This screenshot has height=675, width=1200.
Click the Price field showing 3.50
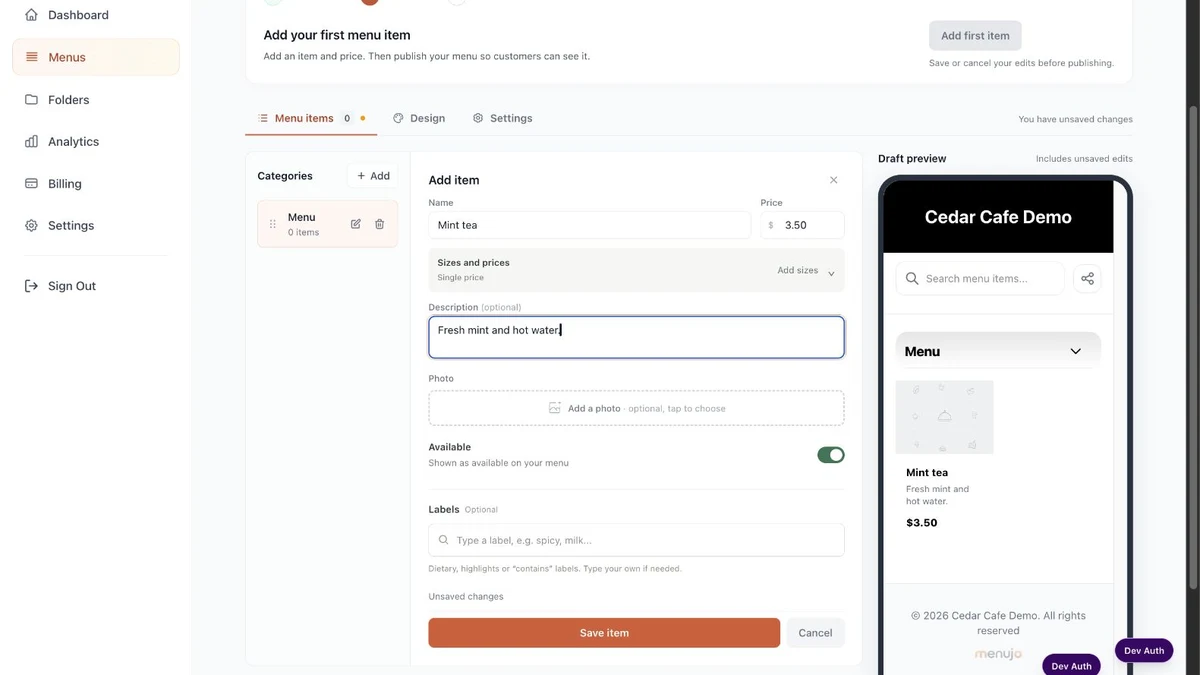(802, 225)
